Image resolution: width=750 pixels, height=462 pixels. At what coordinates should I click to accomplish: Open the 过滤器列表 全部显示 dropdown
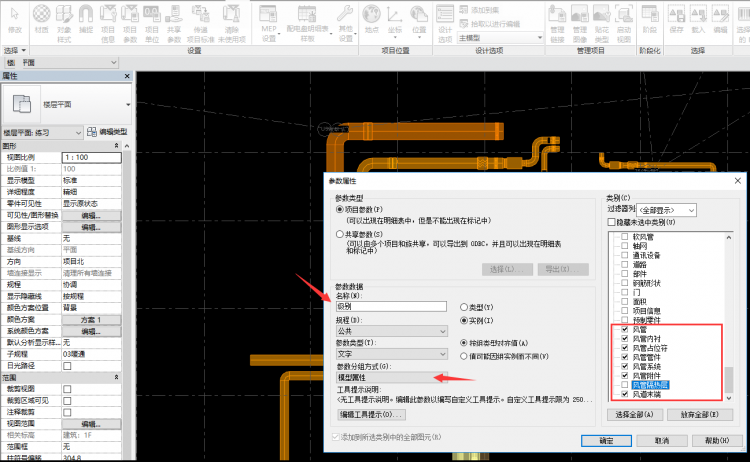[666, 210]
